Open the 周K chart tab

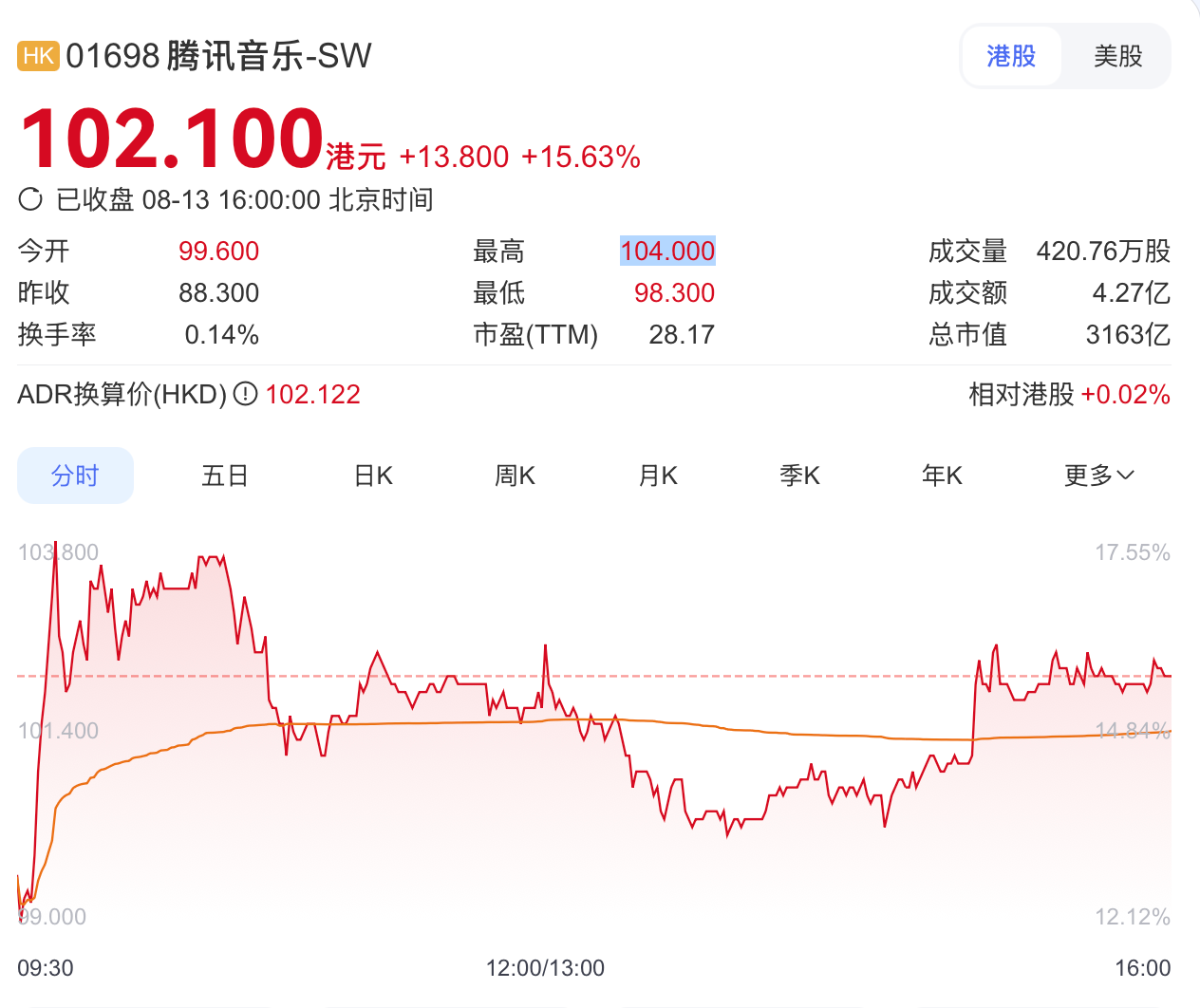(515, 476)
